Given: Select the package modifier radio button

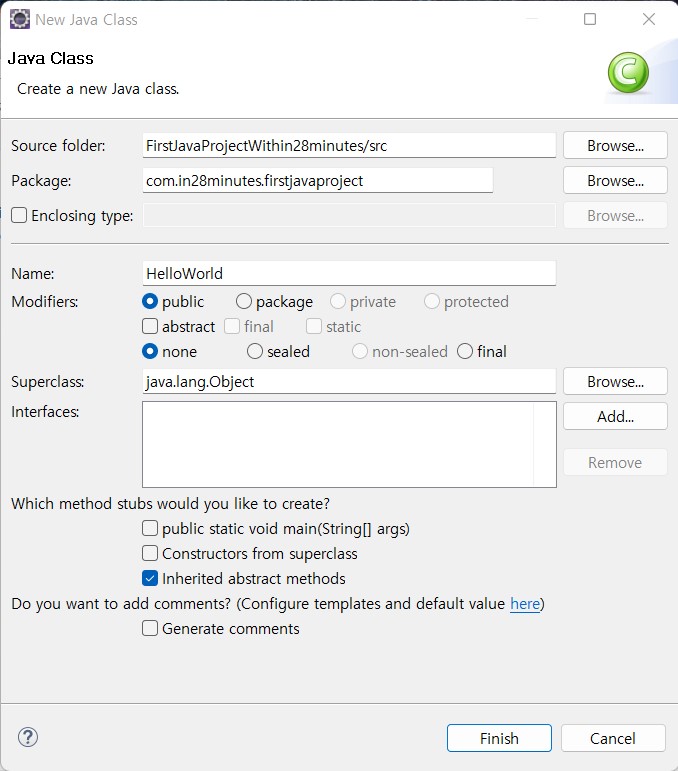Looking at the screenshot, I should pos(244,301).
